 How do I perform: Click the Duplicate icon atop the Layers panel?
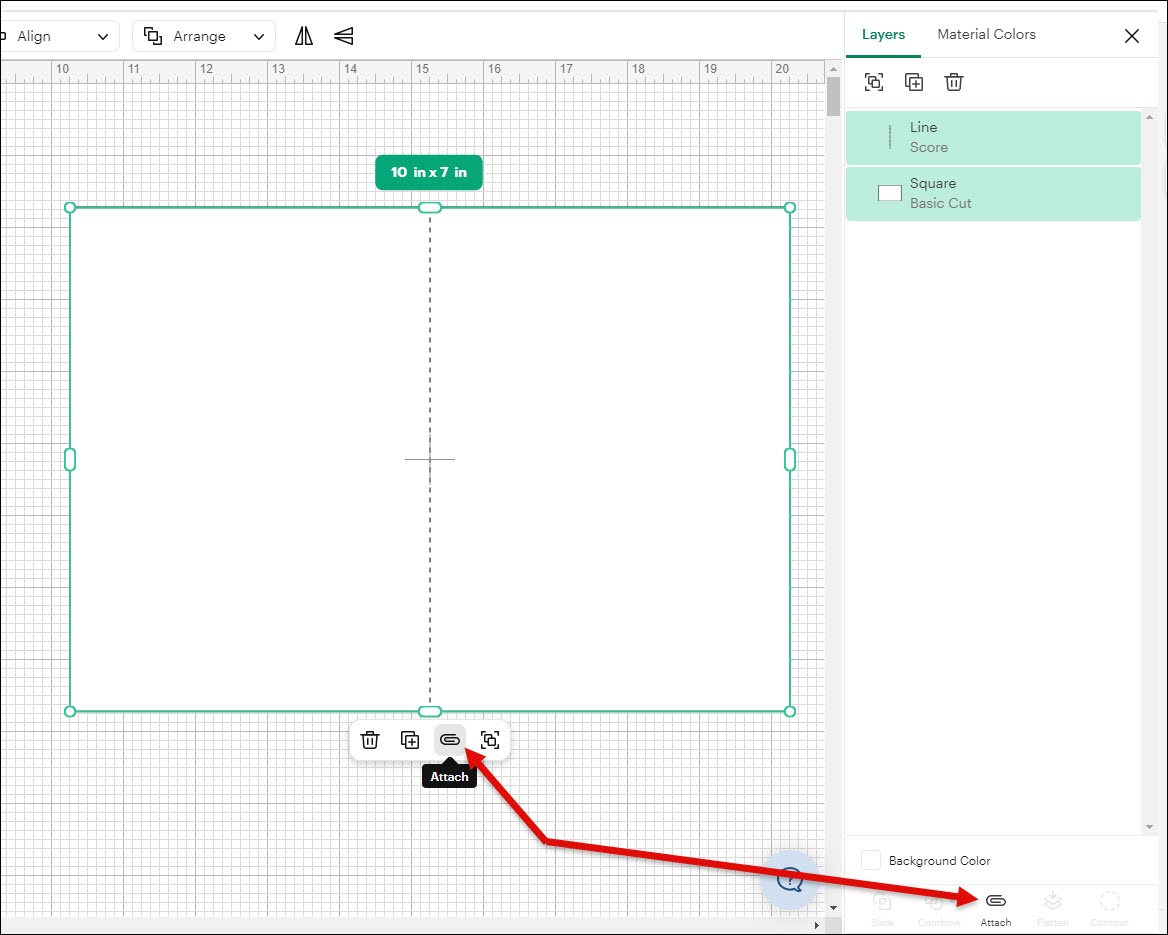point(914,82)
